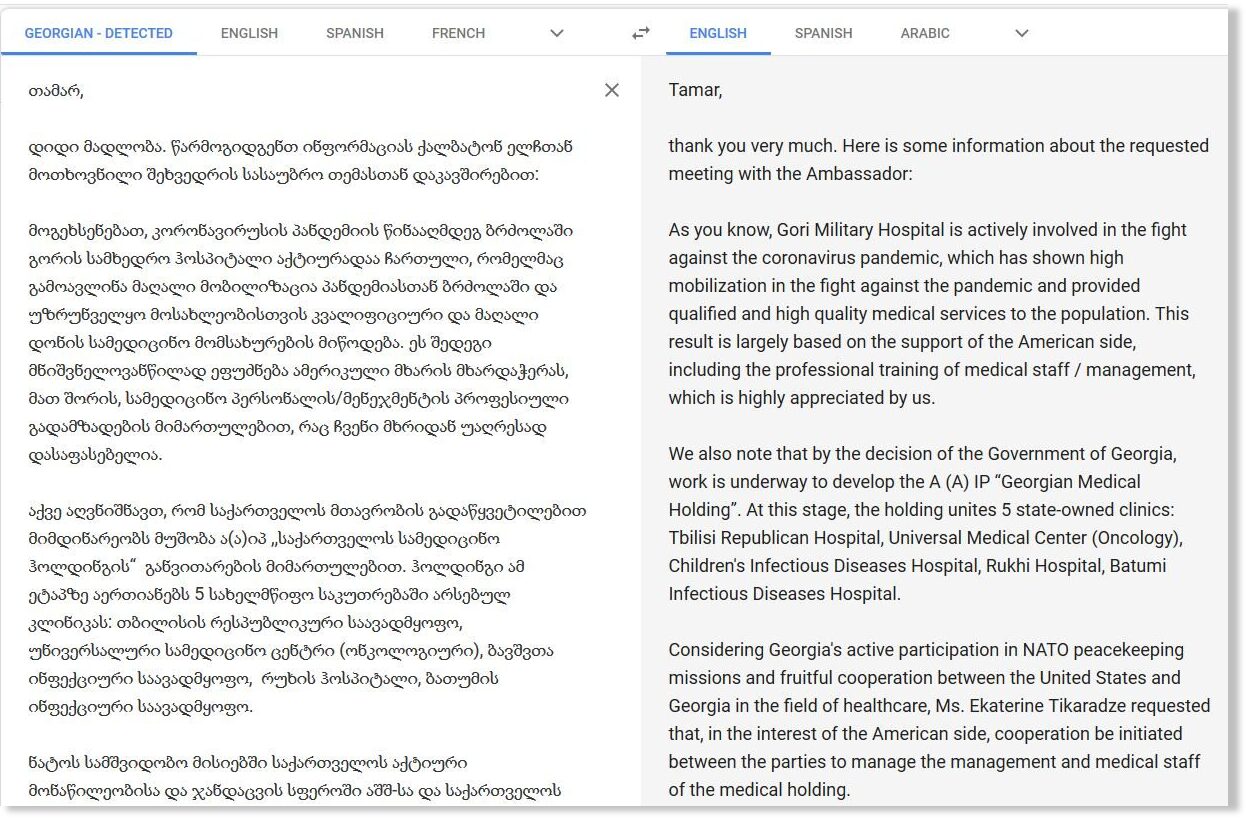Click the 'Tbilisi Republican Hospital' translation line

pos(925,538)
